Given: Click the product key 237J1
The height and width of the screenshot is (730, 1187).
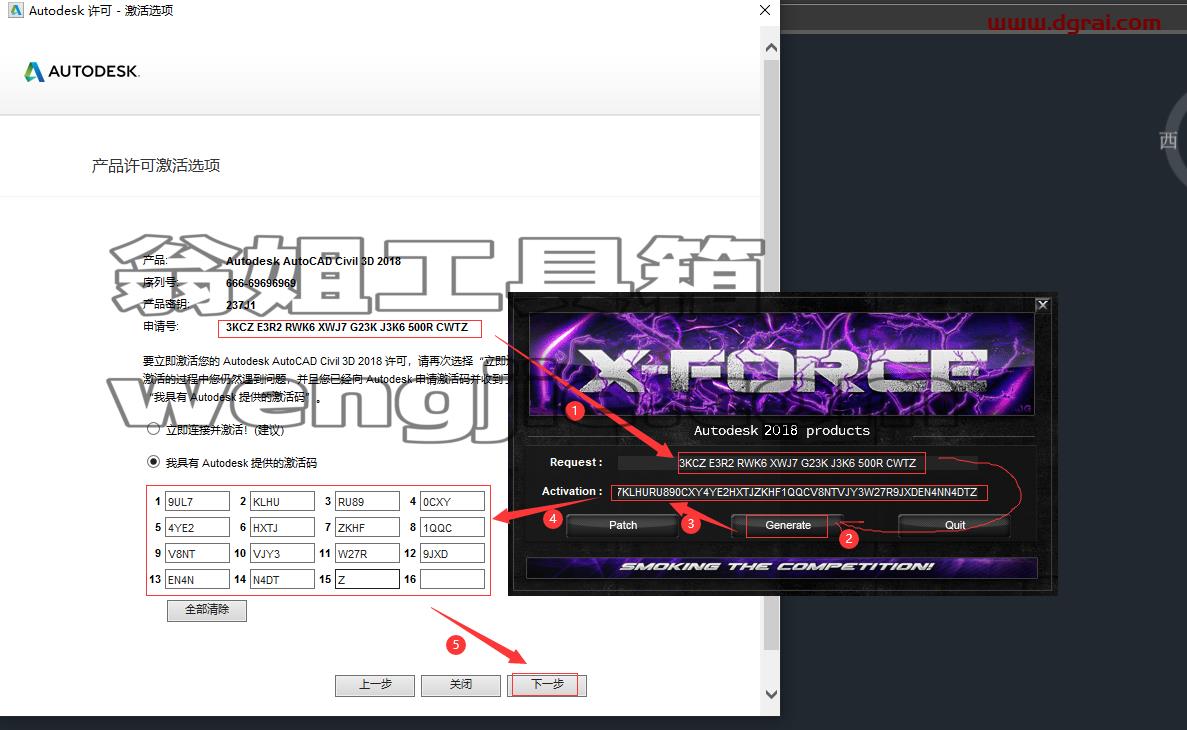Looking at the screenshot, I should (x=241, y=304).
